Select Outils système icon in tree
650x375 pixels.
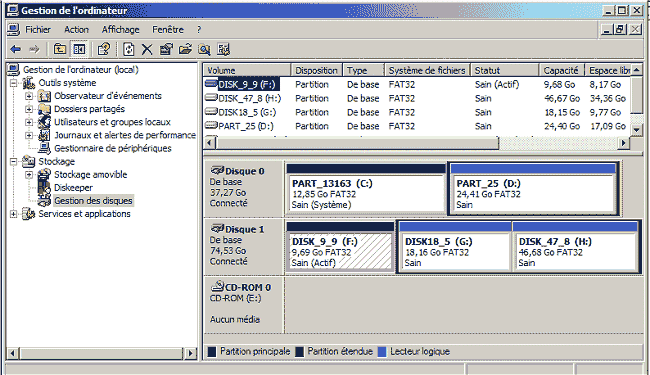click(29, 83)
